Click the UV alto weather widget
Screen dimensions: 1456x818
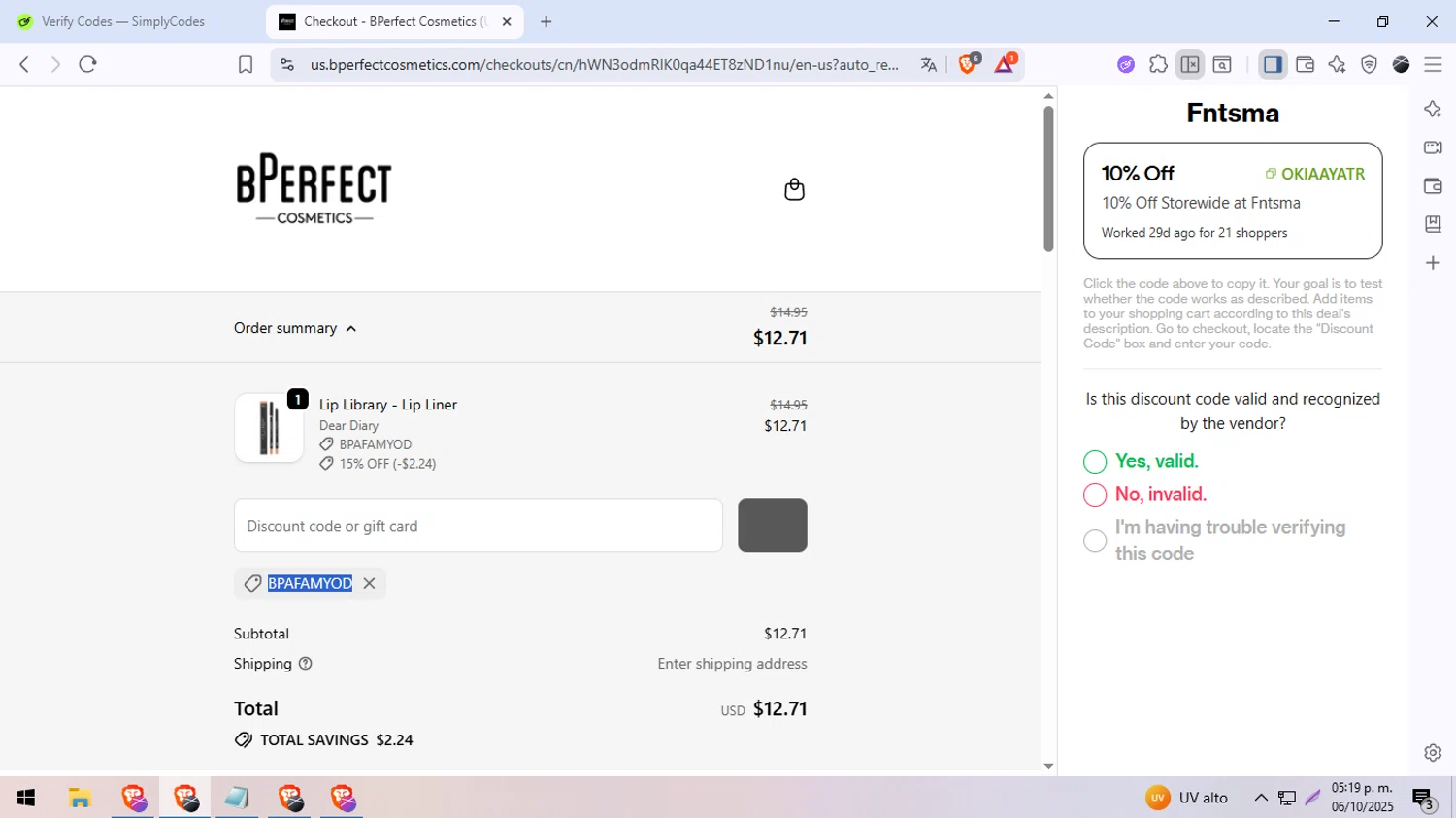(x=1186, y=798)
